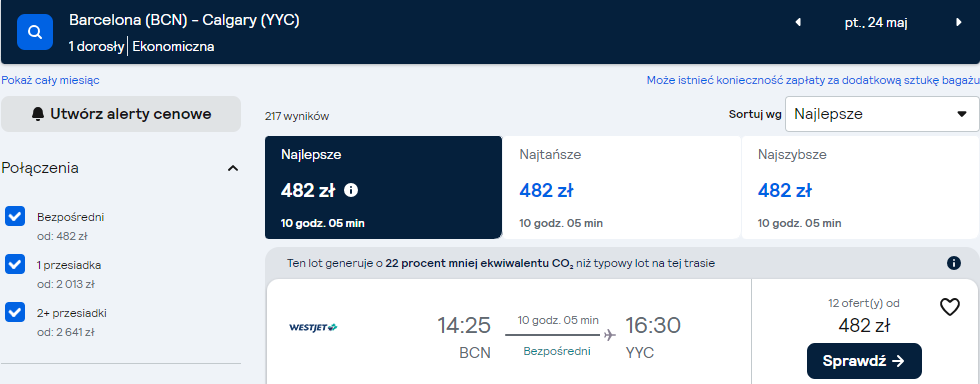Uncheck the 1 przesiadka checkbox
This screenshot has height=384, width=980.
click(15, 265)
